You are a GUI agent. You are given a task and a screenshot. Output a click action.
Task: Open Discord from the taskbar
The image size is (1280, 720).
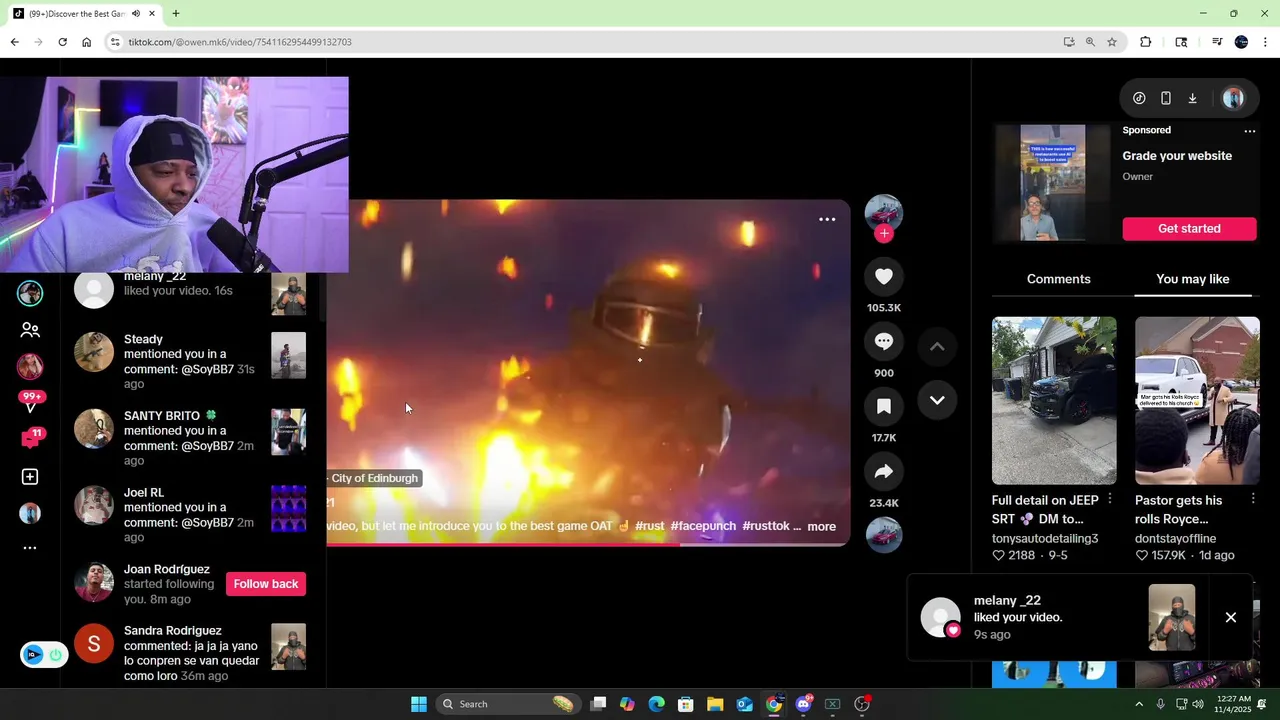click(803, 704)
